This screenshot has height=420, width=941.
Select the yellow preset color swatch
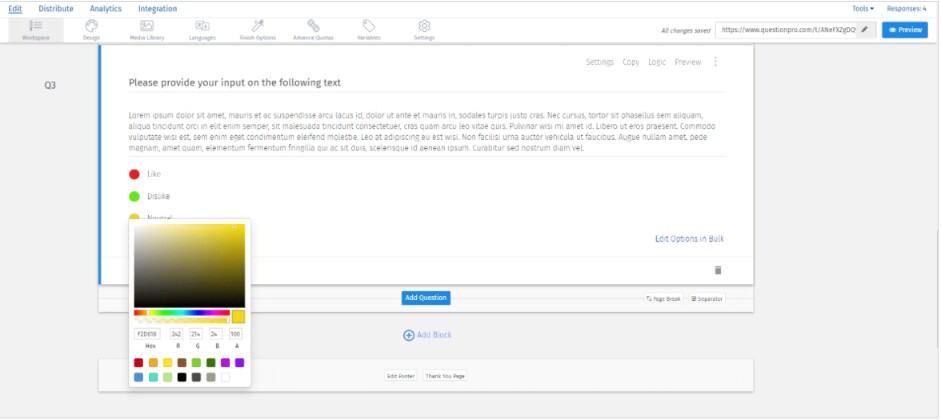(x=167, y=362)
